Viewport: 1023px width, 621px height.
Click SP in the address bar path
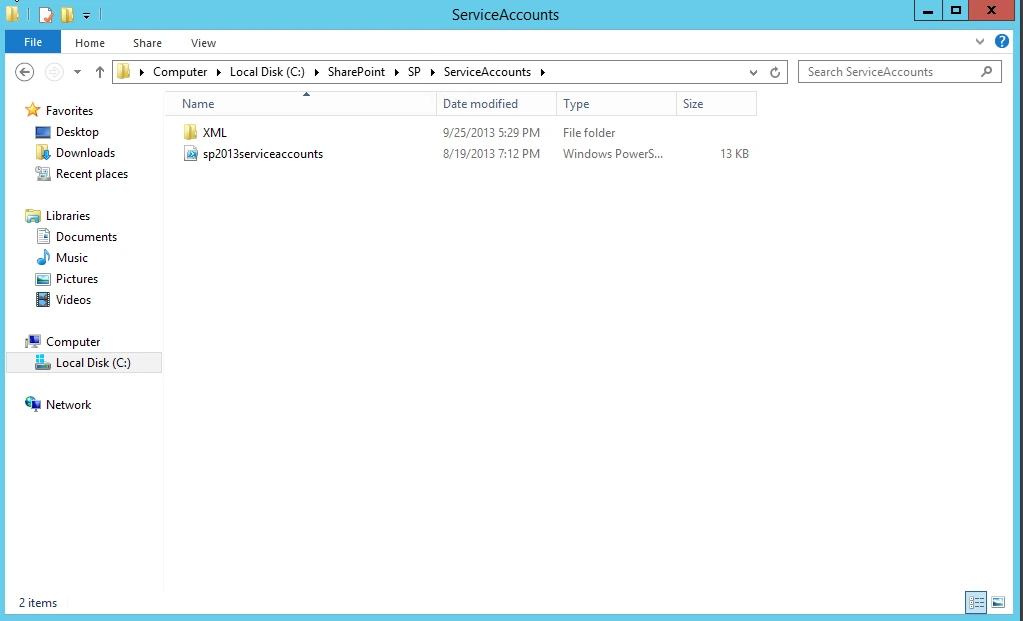coord(414,72)
